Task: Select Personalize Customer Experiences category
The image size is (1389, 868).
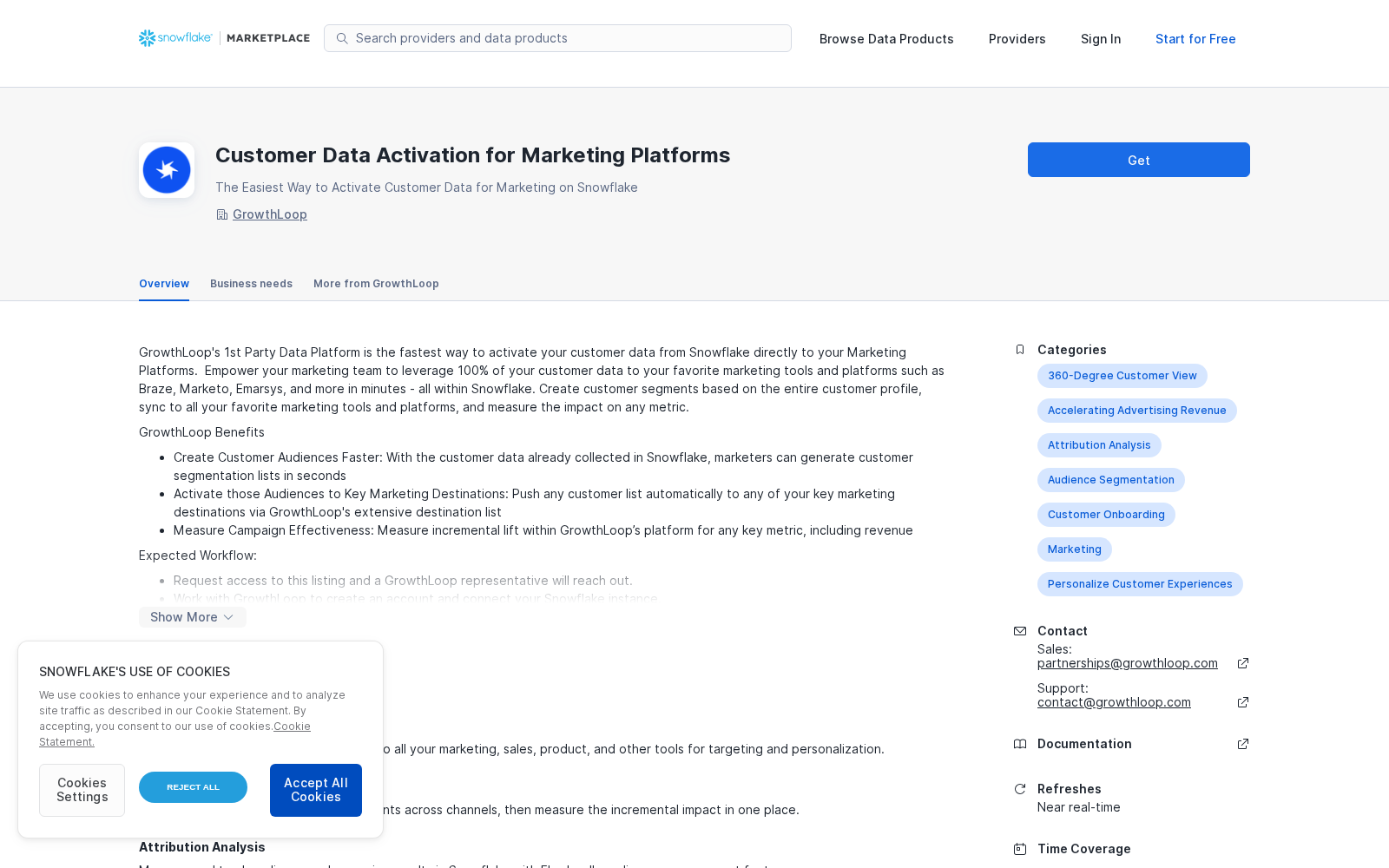Action: click(x=1140, y=584)
